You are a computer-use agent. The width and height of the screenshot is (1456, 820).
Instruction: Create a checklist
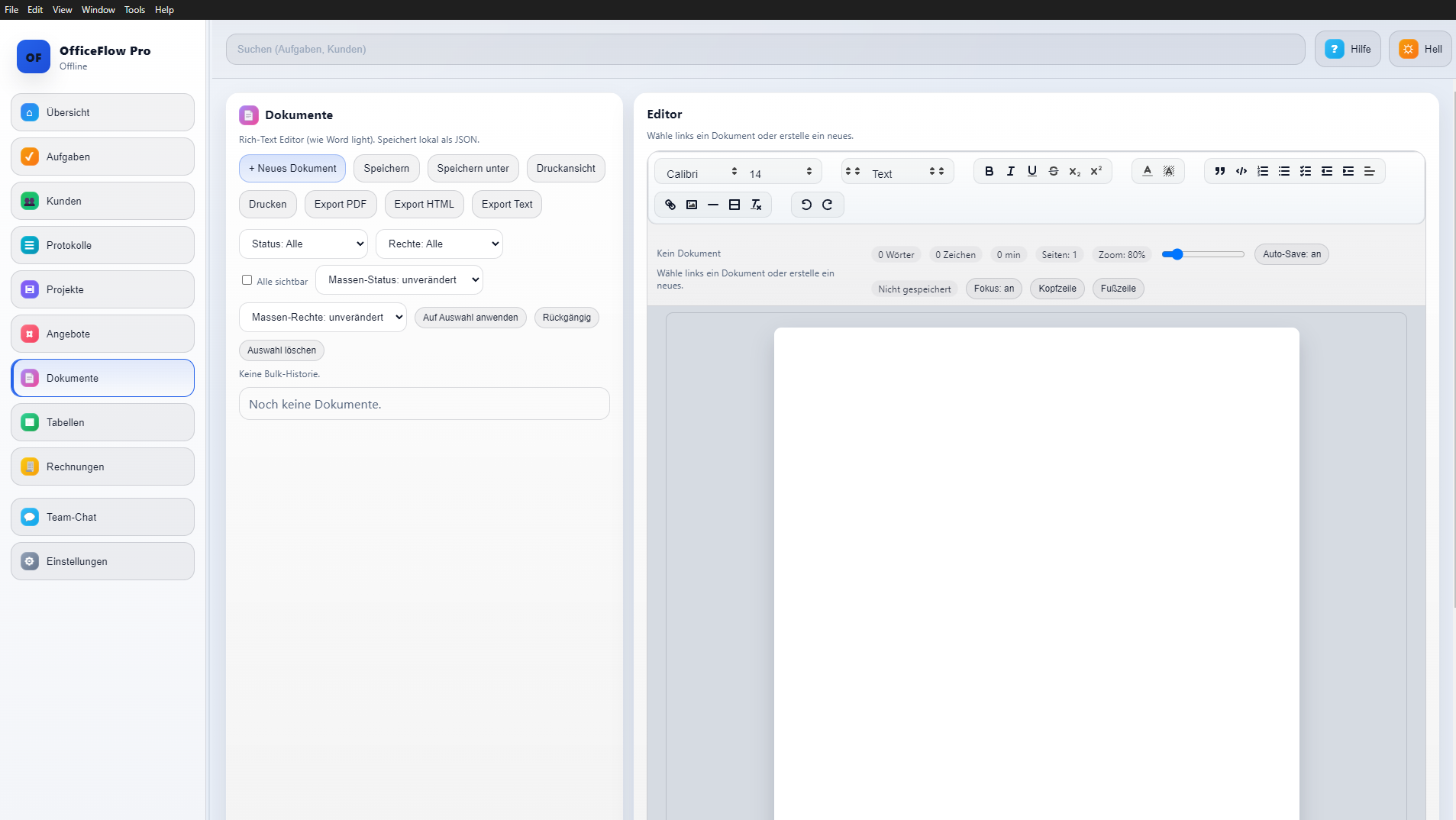coord(1305,171)
